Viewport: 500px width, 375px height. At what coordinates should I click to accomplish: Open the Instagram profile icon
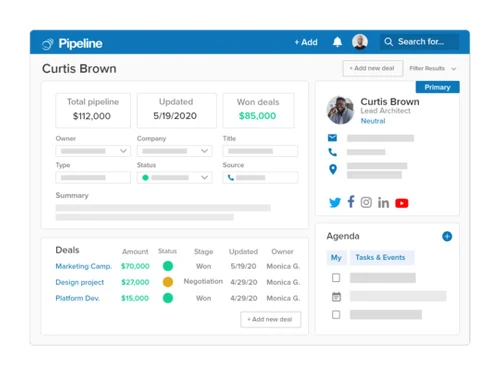point(366,202)
